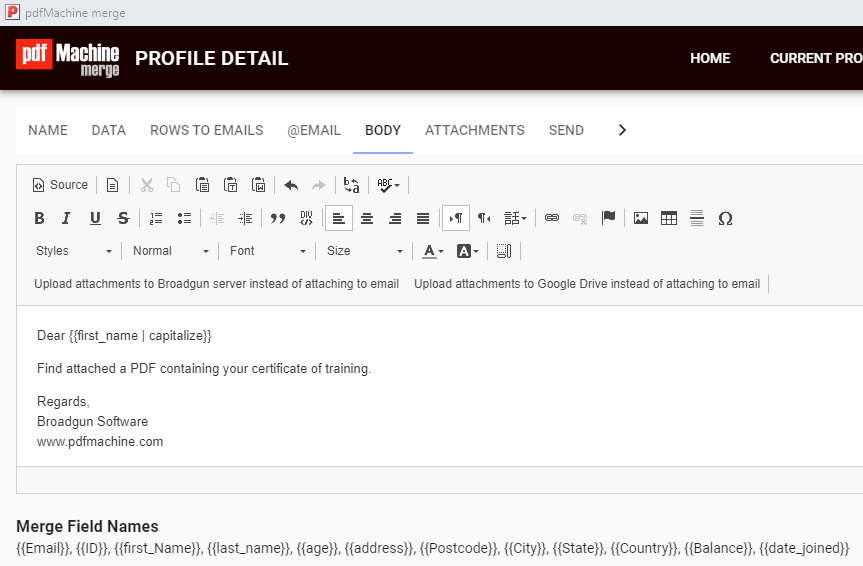Viewport: 863px width, 566px height.
Task: Open the Source code view
Action: (x=60, y=185)
